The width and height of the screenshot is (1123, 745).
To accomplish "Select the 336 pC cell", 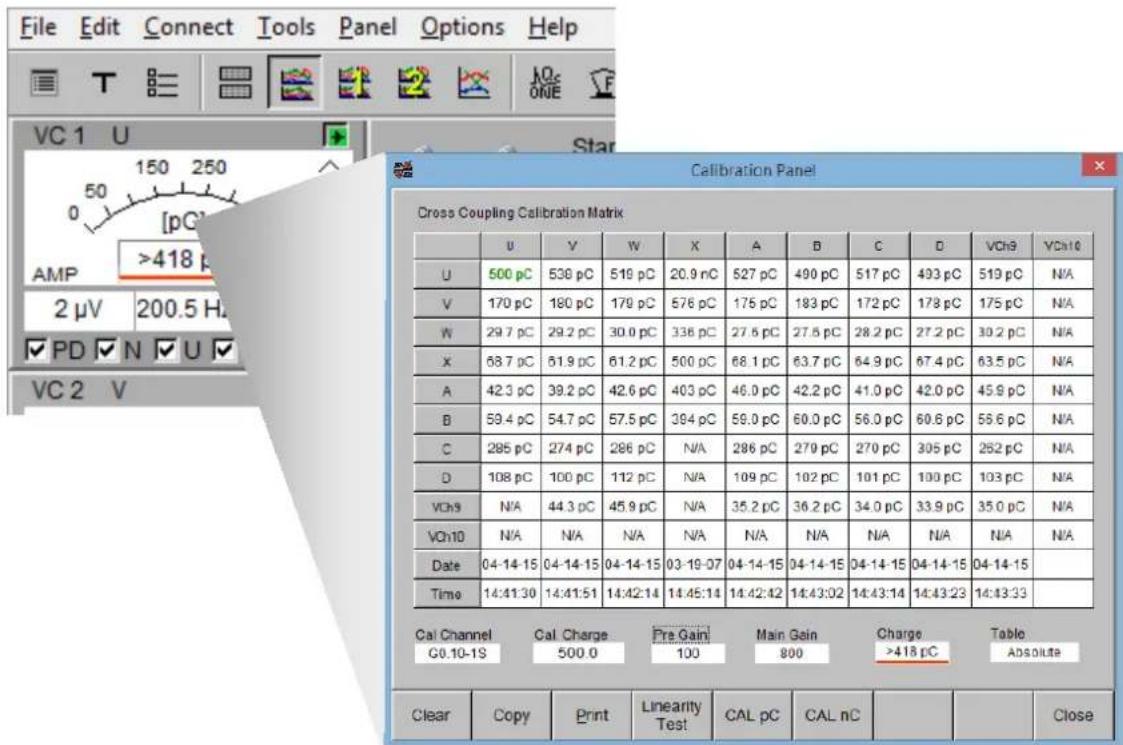I will point(694,333).
